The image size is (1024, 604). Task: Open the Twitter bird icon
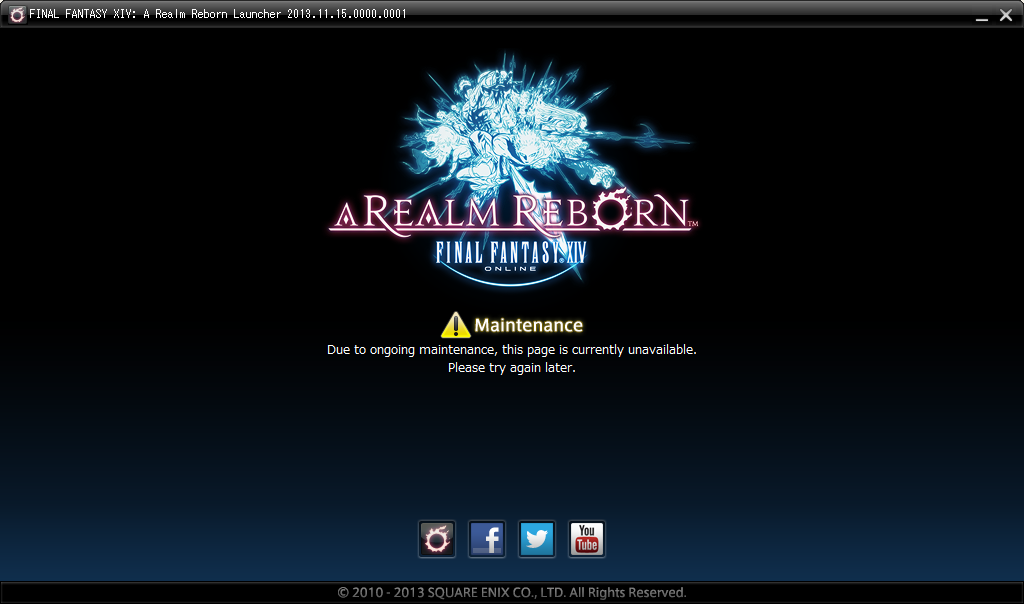tap(537, 539)
